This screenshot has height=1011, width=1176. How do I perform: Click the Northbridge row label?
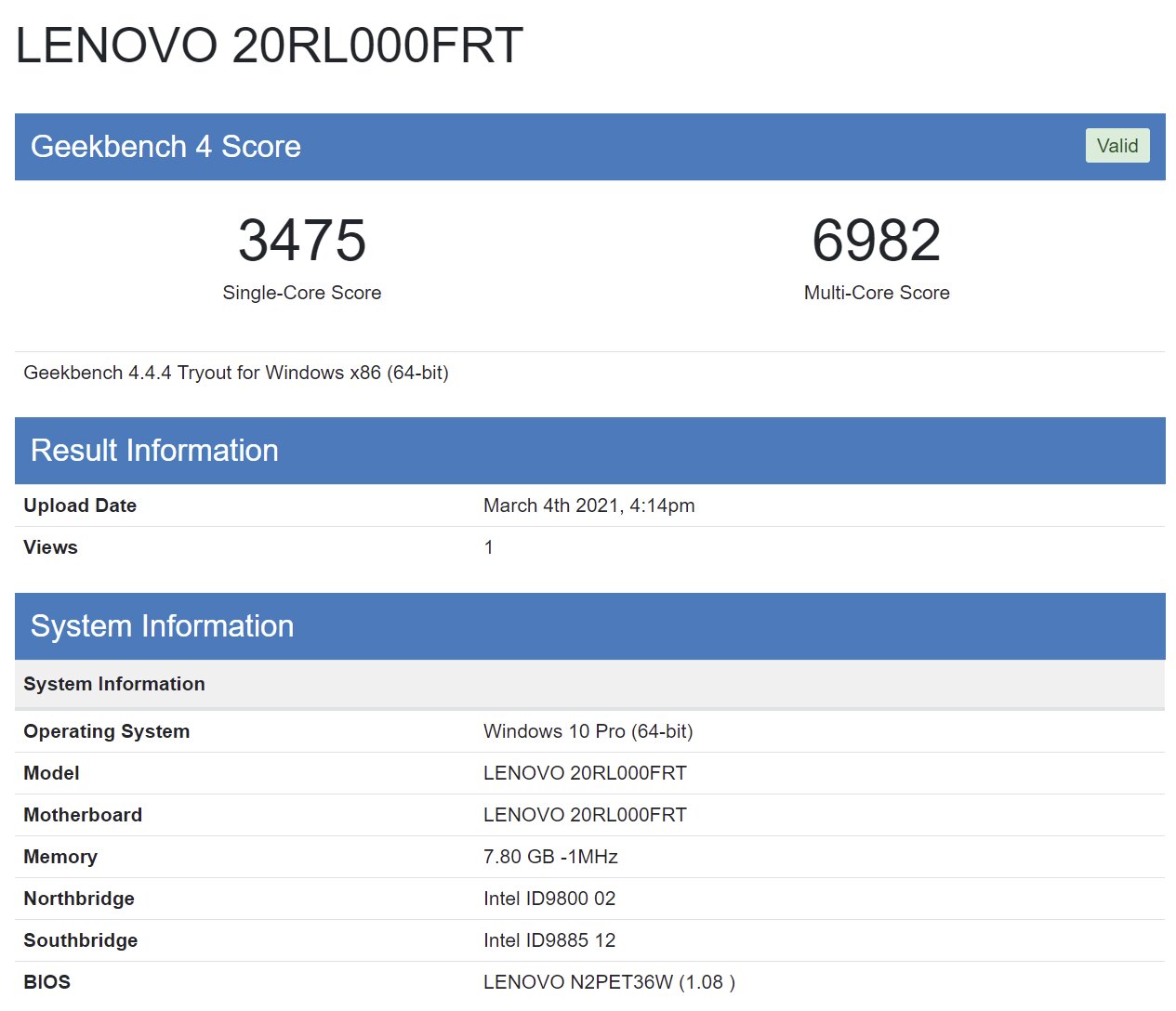[x=79, y=899]
